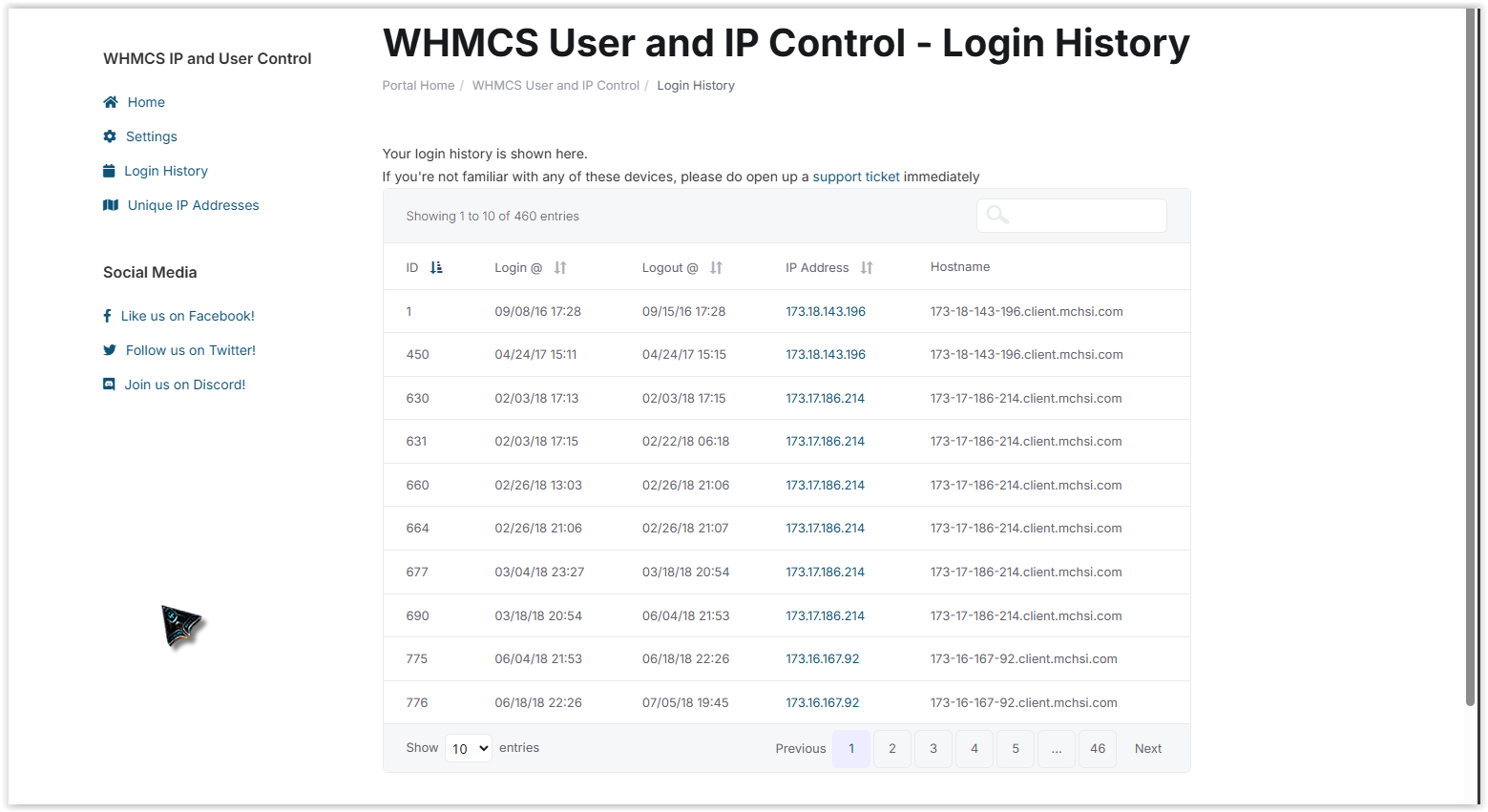This screenshot has height=812, width=1488.
Task: Click IP 173.16.167.92 in row ID 775
Action: pyautogui.click(x=823, y=658)
